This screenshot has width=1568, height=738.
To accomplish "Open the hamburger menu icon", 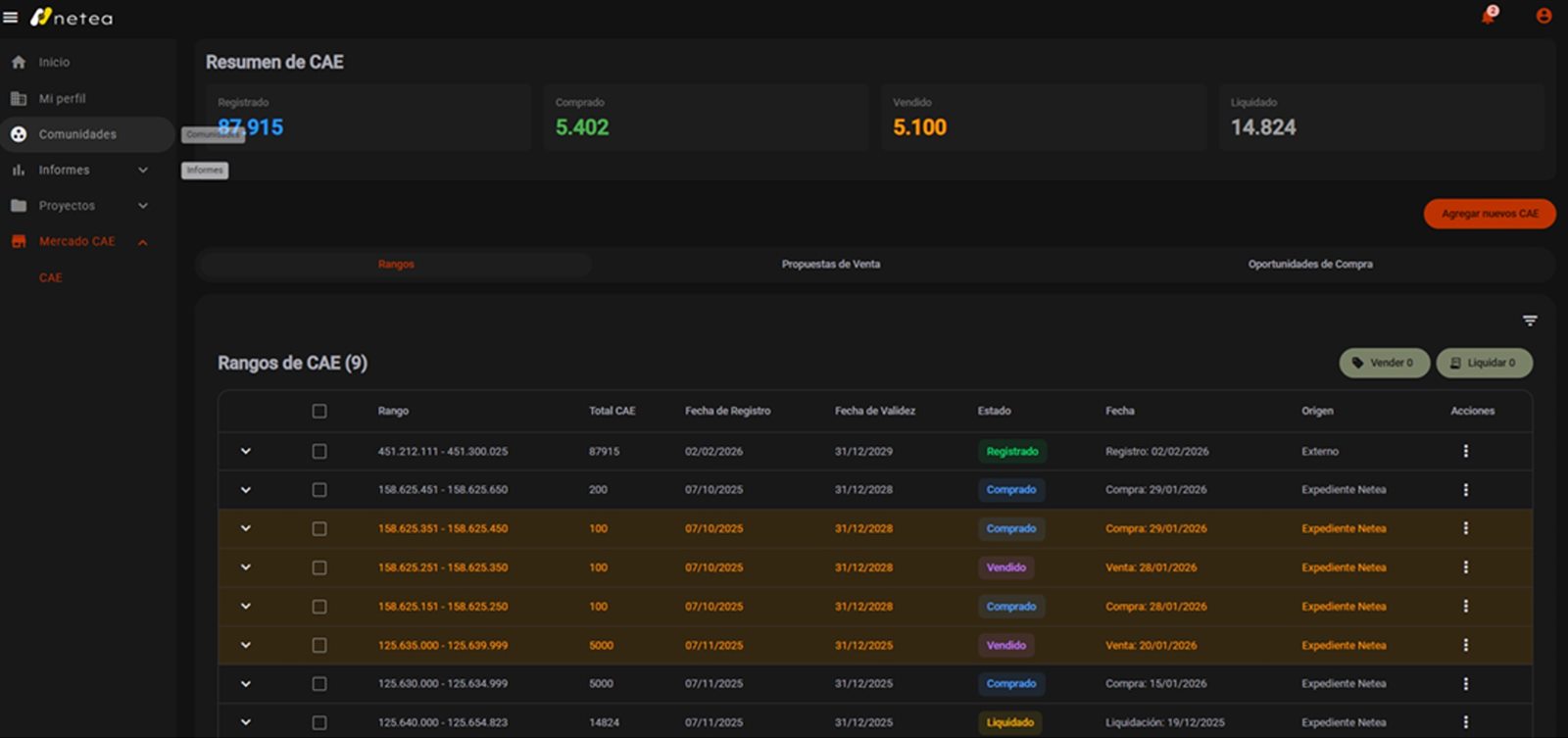I will (11, 18).
